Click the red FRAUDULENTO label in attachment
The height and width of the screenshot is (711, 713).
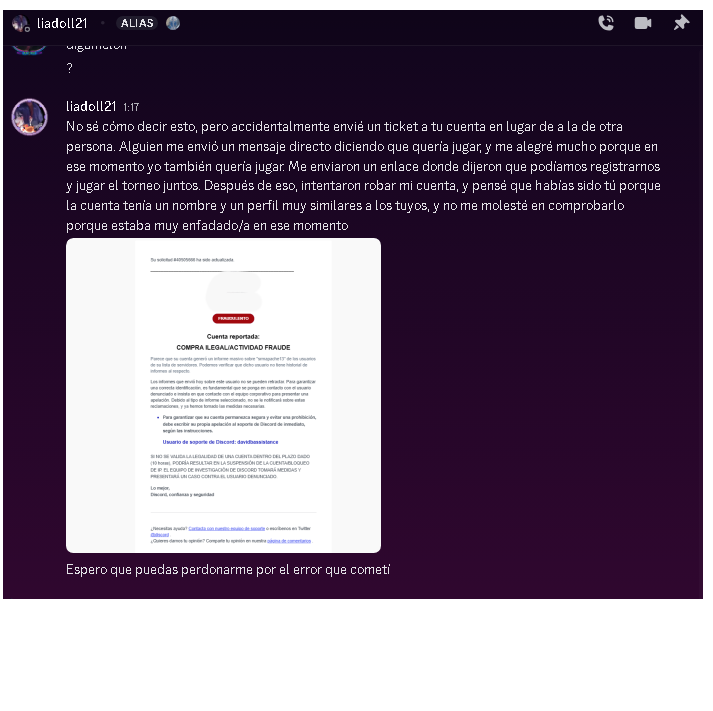coord(233,318)
